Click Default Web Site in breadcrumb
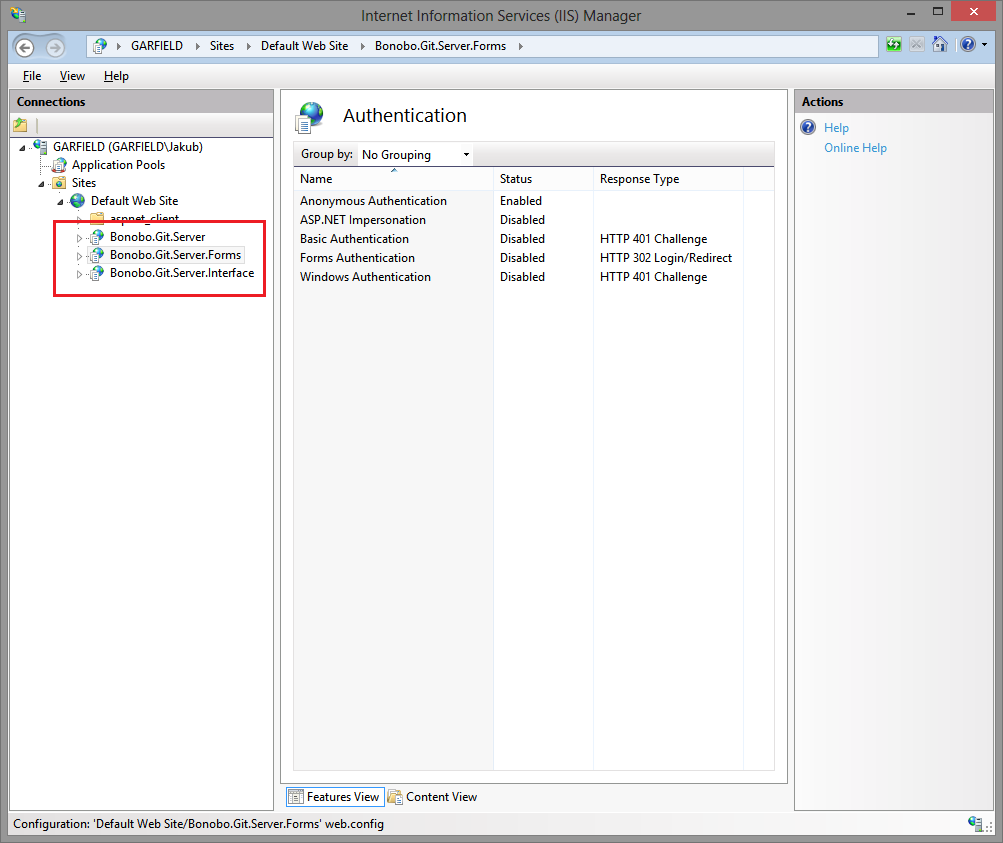This screenshot has height=843, width=1003. pos(304,46)
